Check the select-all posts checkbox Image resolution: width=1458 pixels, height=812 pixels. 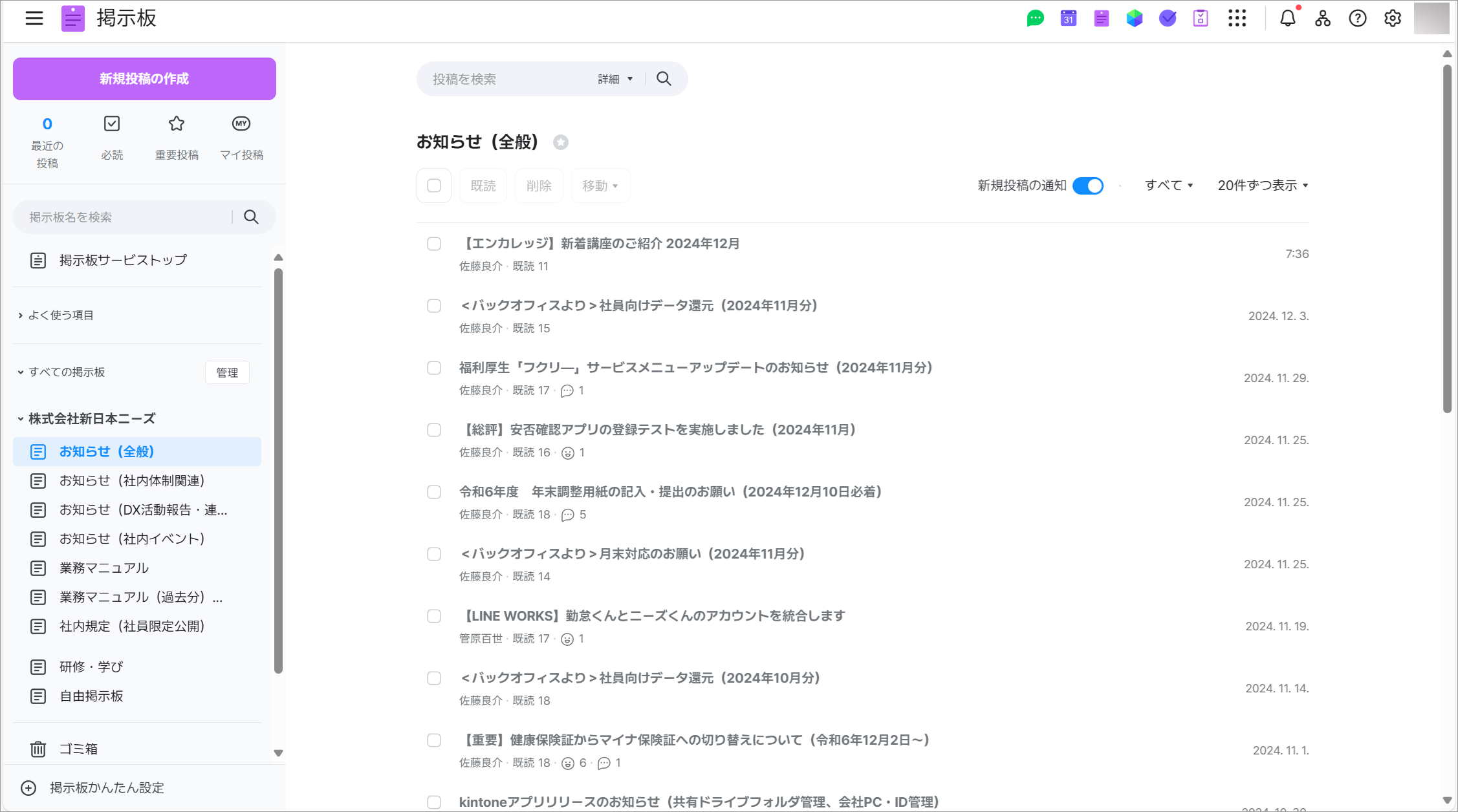point(434,186)
